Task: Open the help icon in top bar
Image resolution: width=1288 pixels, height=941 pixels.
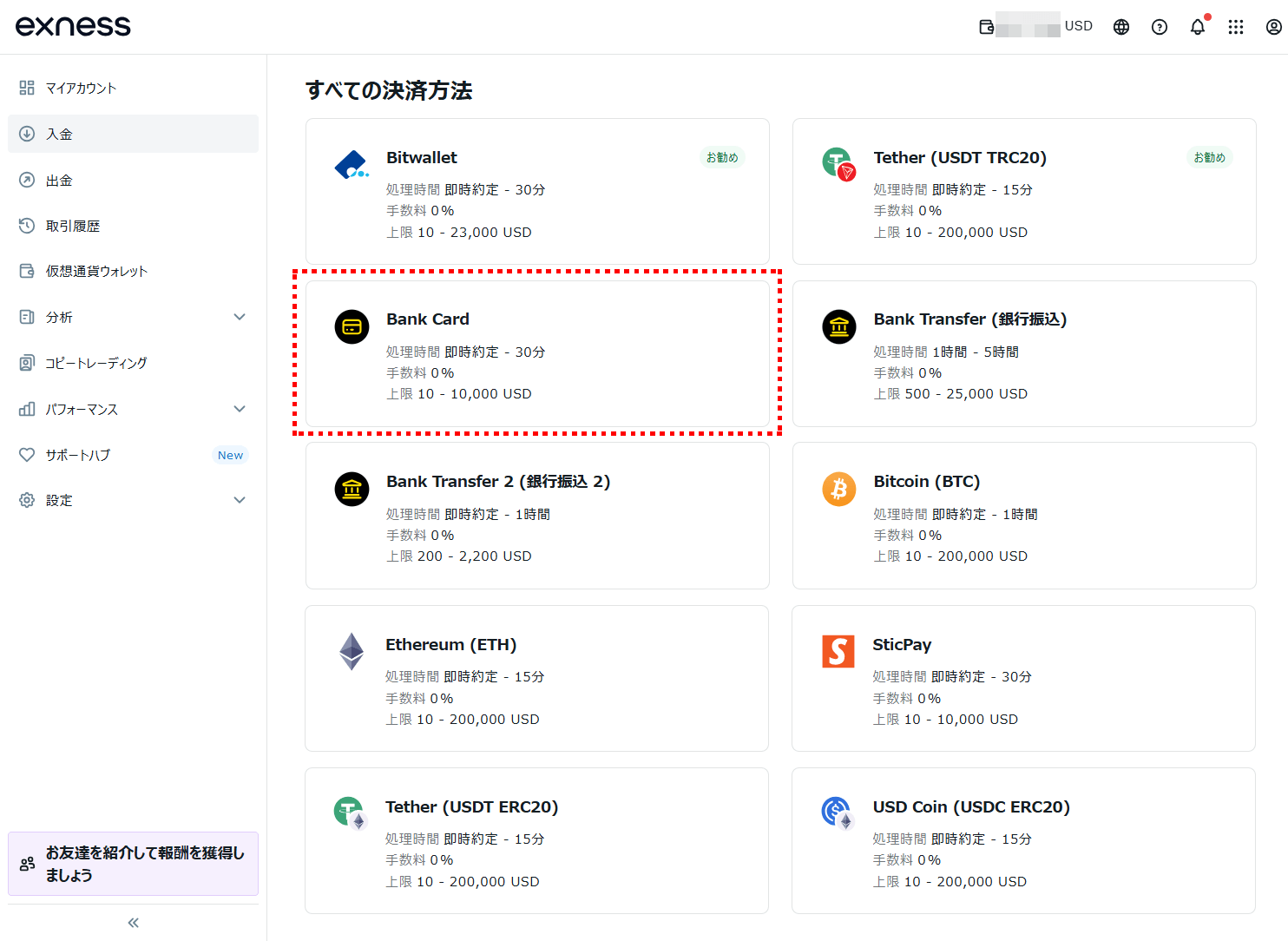Action: pyautogui.click(x=1160, y=27)
